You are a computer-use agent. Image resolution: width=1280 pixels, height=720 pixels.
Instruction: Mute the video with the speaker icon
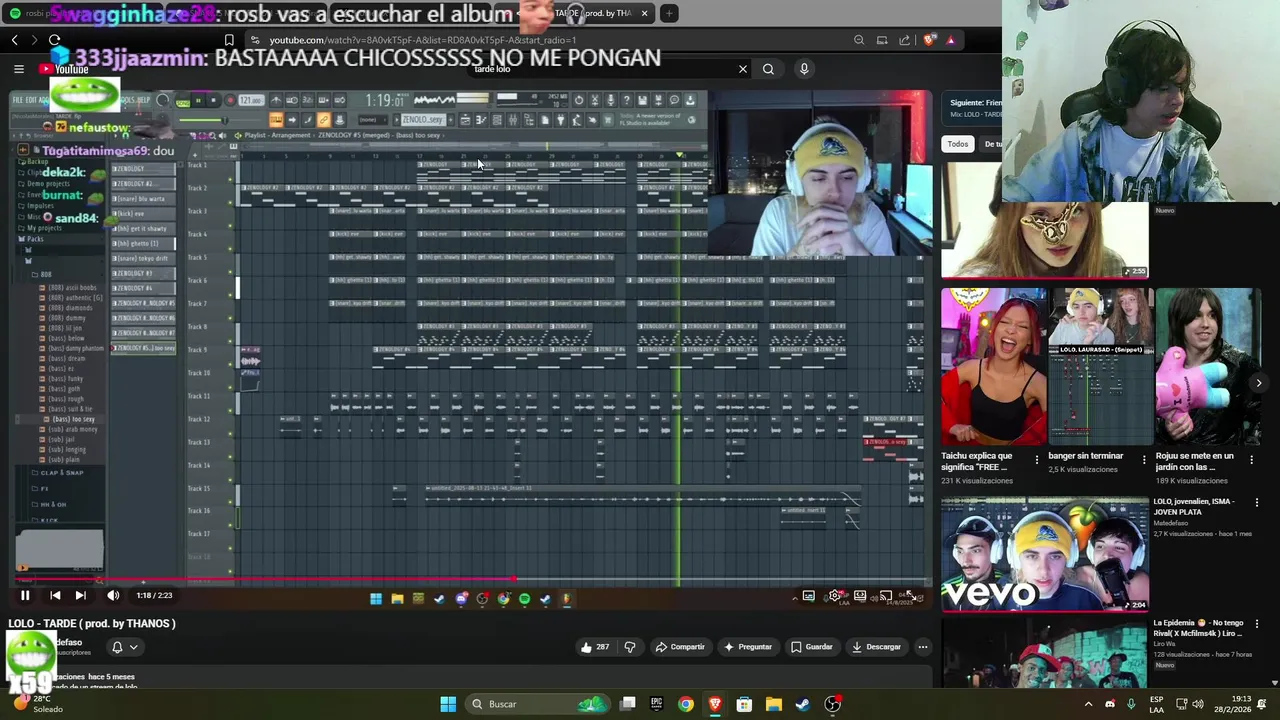113,595
